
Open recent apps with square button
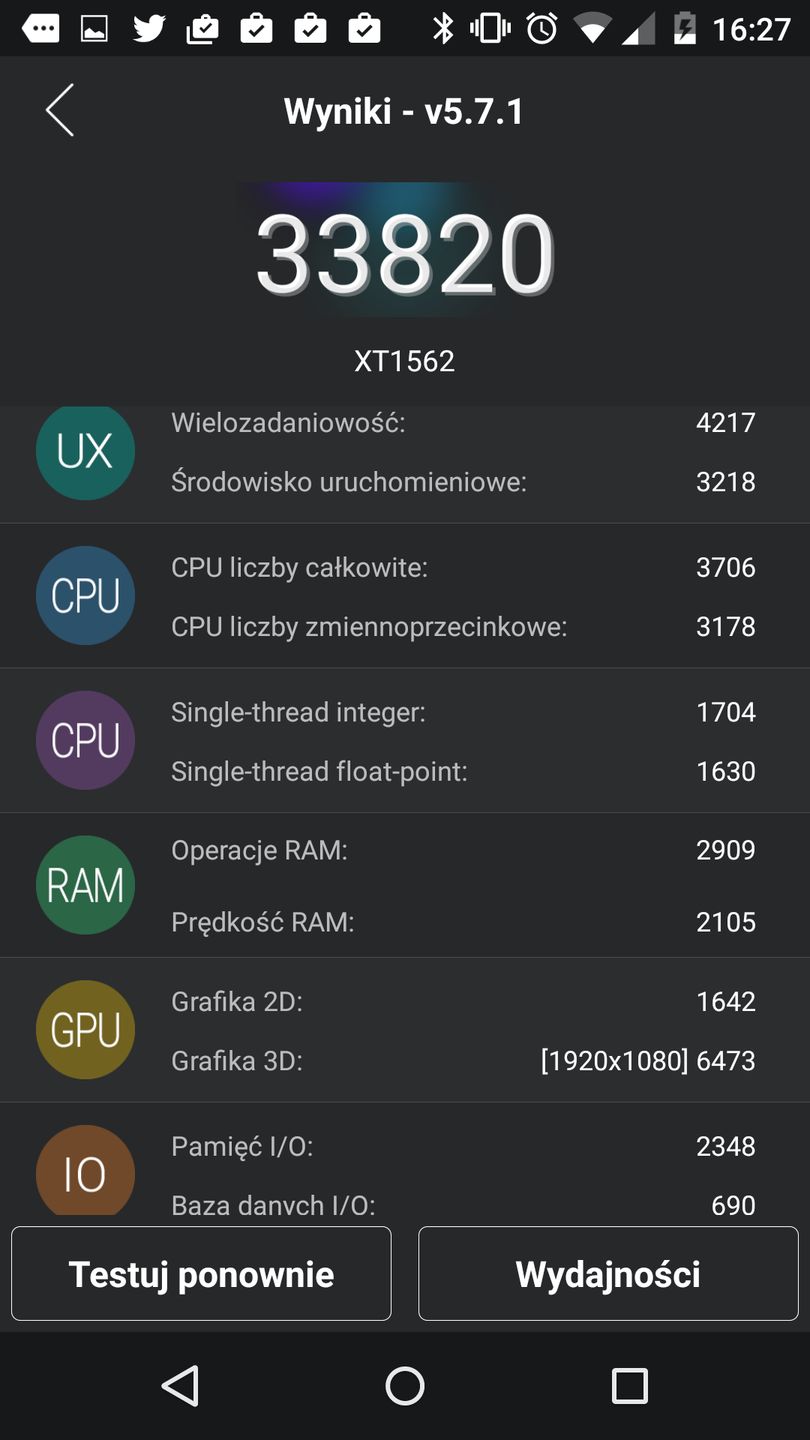629,1386
